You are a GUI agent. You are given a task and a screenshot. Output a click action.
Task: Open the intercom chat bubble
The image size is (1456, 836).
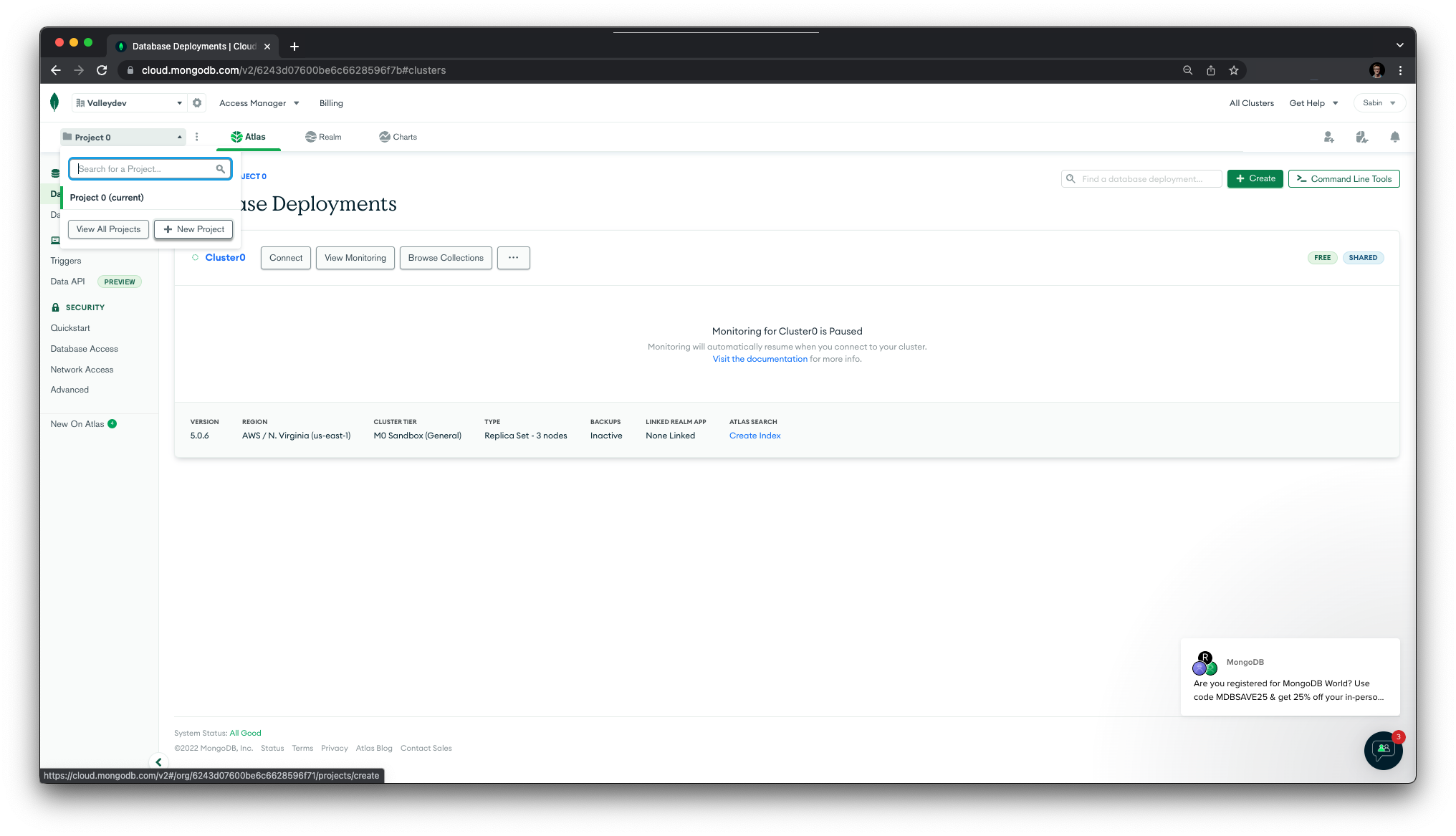pyautogui.click(x=1383, y=750)
